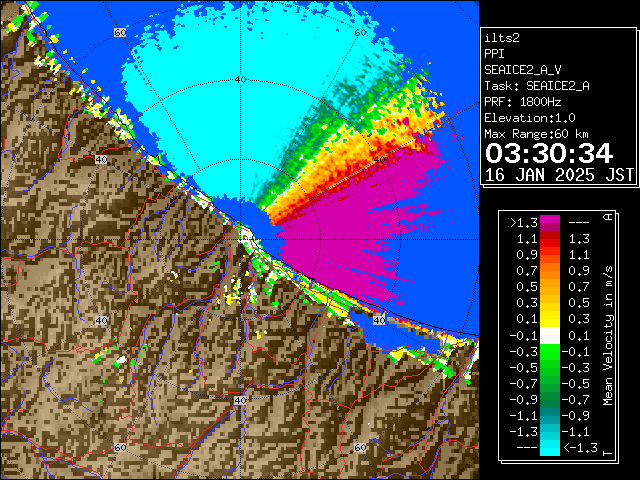Viewport: 640px width, 480px height.
Task: Click the radar site at range rings center
Action: coord(240,240)
